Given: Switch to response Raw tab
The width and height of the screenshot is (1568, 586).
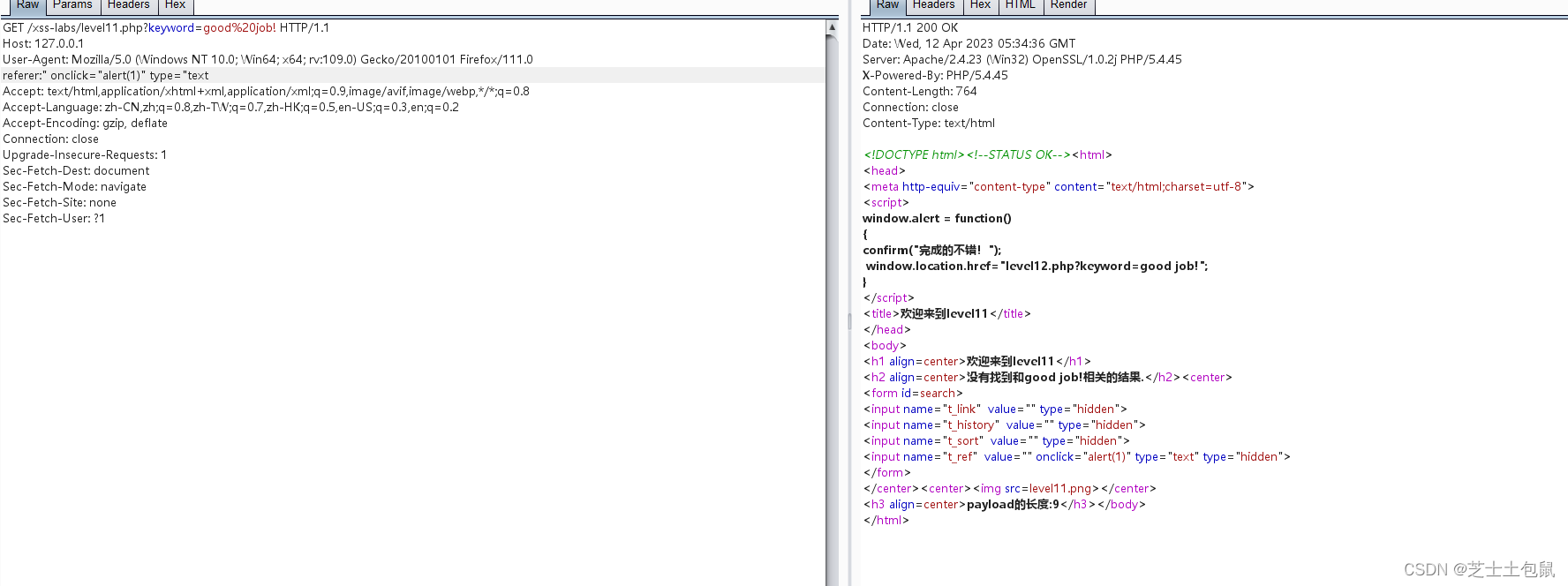Looking at the screenshot, I should click(x=887, y=5).
